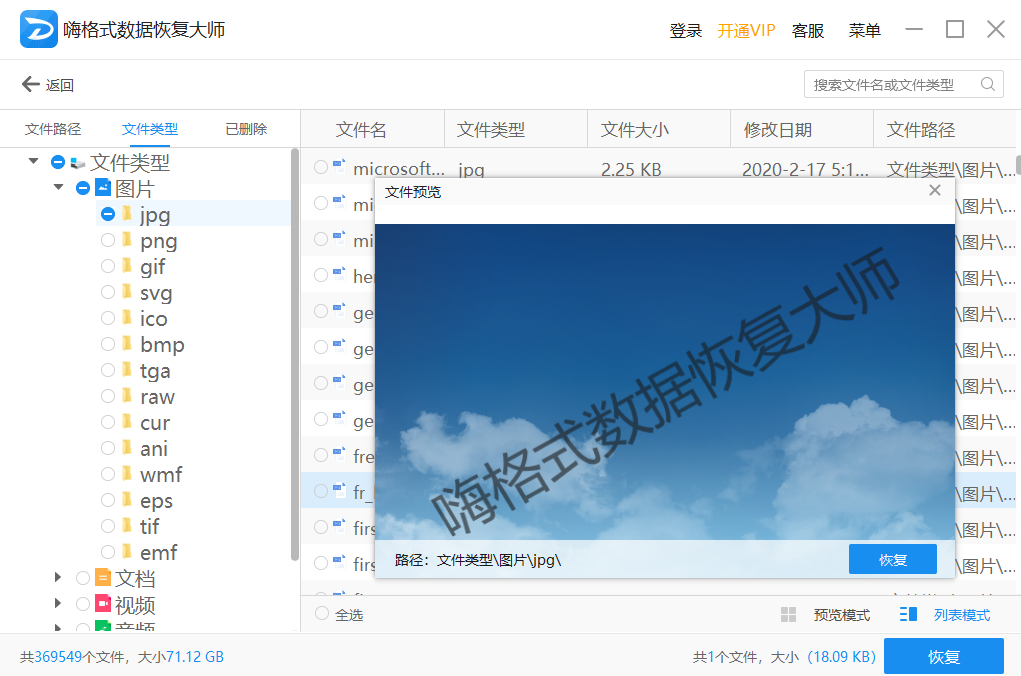
Task: Click the bottom-bar 恢复 recover button
Action: pos(944,656)
